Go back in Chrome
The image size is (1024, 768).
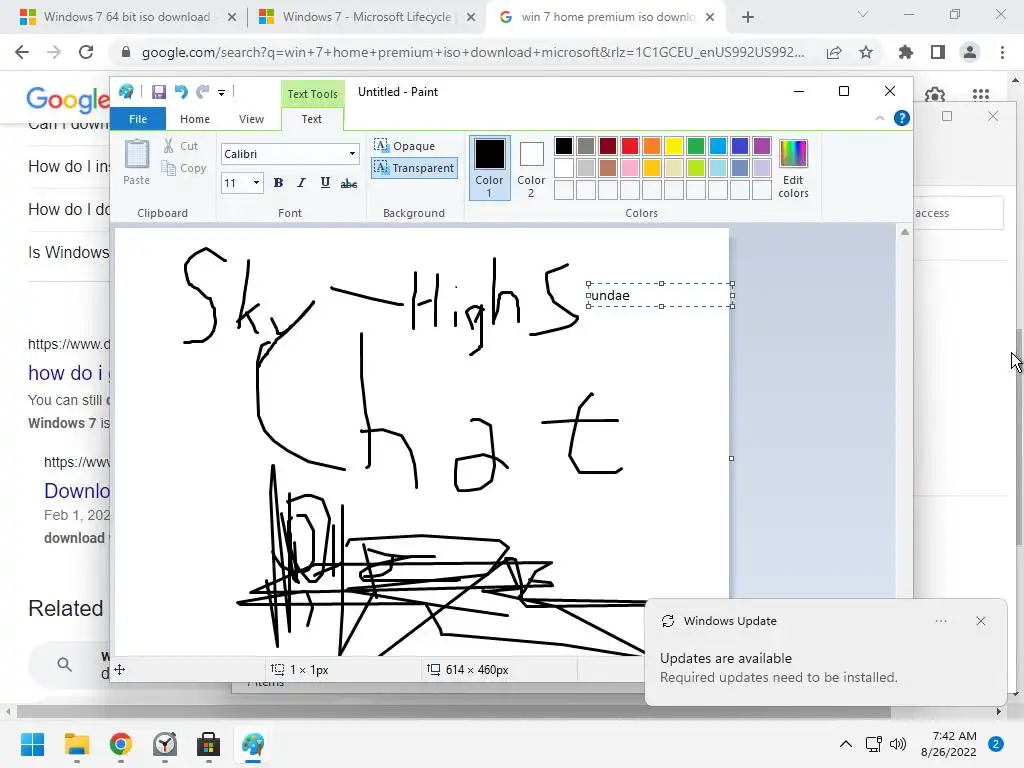pyautogui.click(x=22, y=52)
